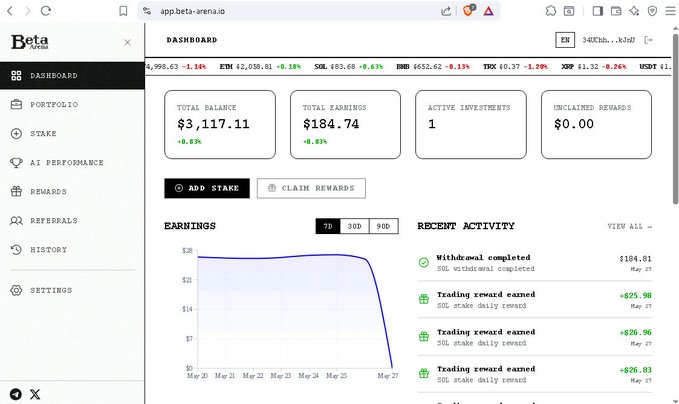This screenshot has width=679, height=404.
Task: Open Portfolio in sidebar
Action: point(72,104)
